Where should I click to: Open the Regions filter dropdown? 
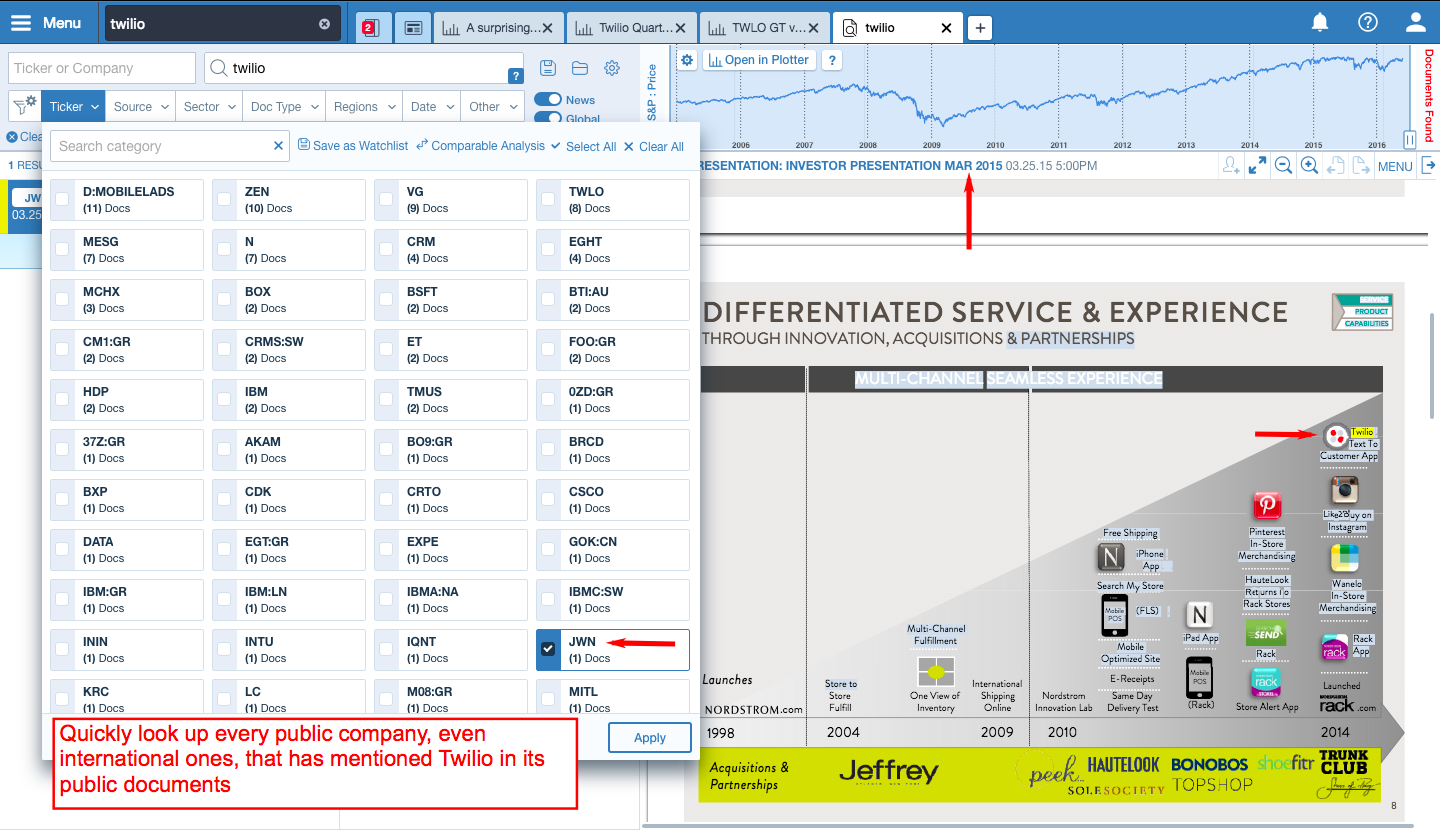coord(364,106)
